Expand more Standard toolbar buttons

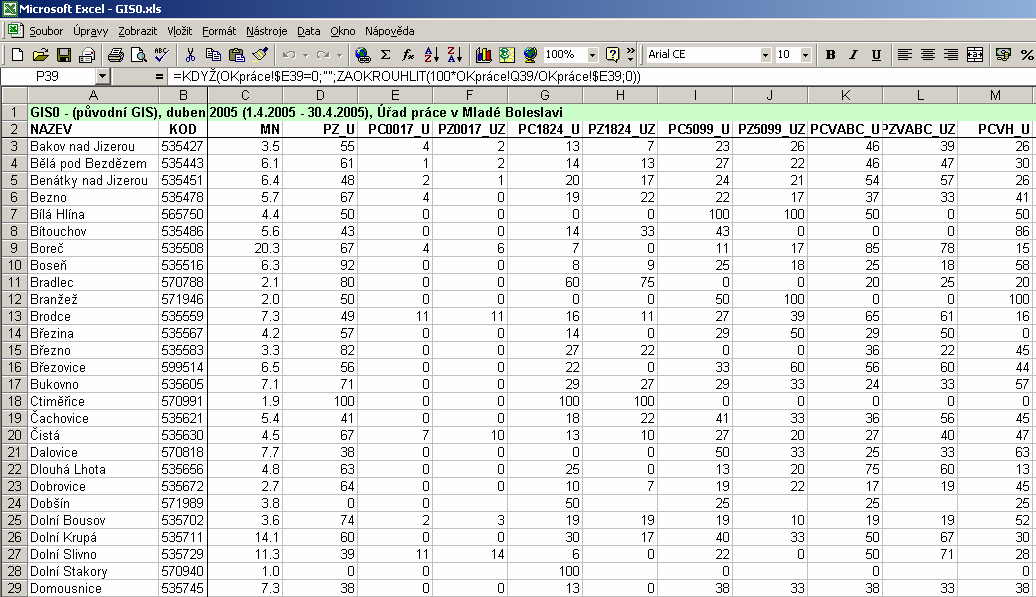click(x=631, y=55)
